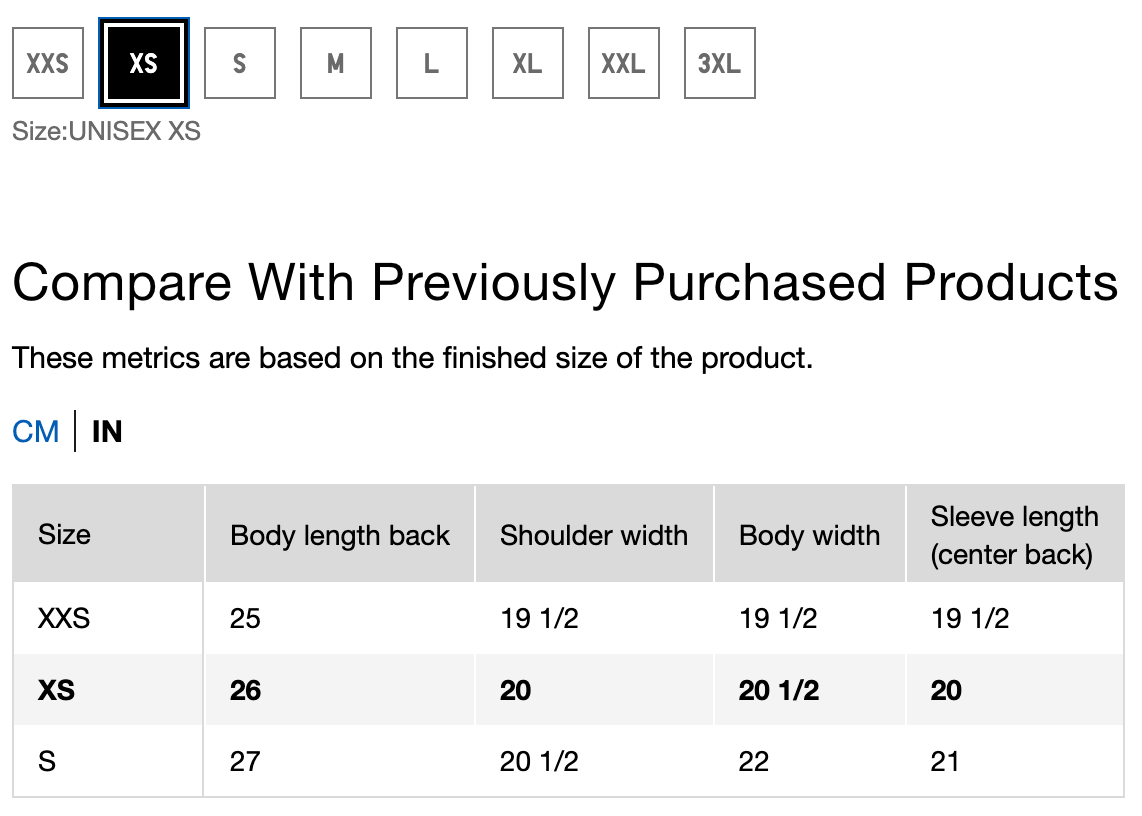Choose size S
Screen dimensions: 1142x816
240,63
